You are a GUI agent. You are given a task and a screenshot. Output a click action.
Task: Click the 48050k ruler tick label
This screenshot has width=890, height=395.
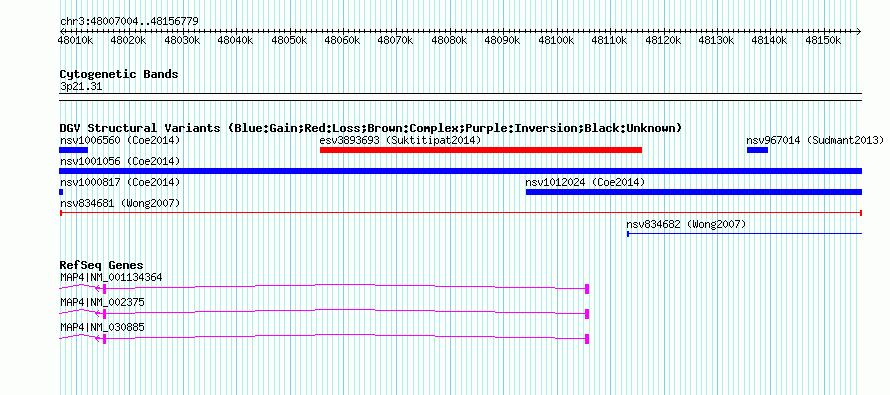tap(289, 40)
